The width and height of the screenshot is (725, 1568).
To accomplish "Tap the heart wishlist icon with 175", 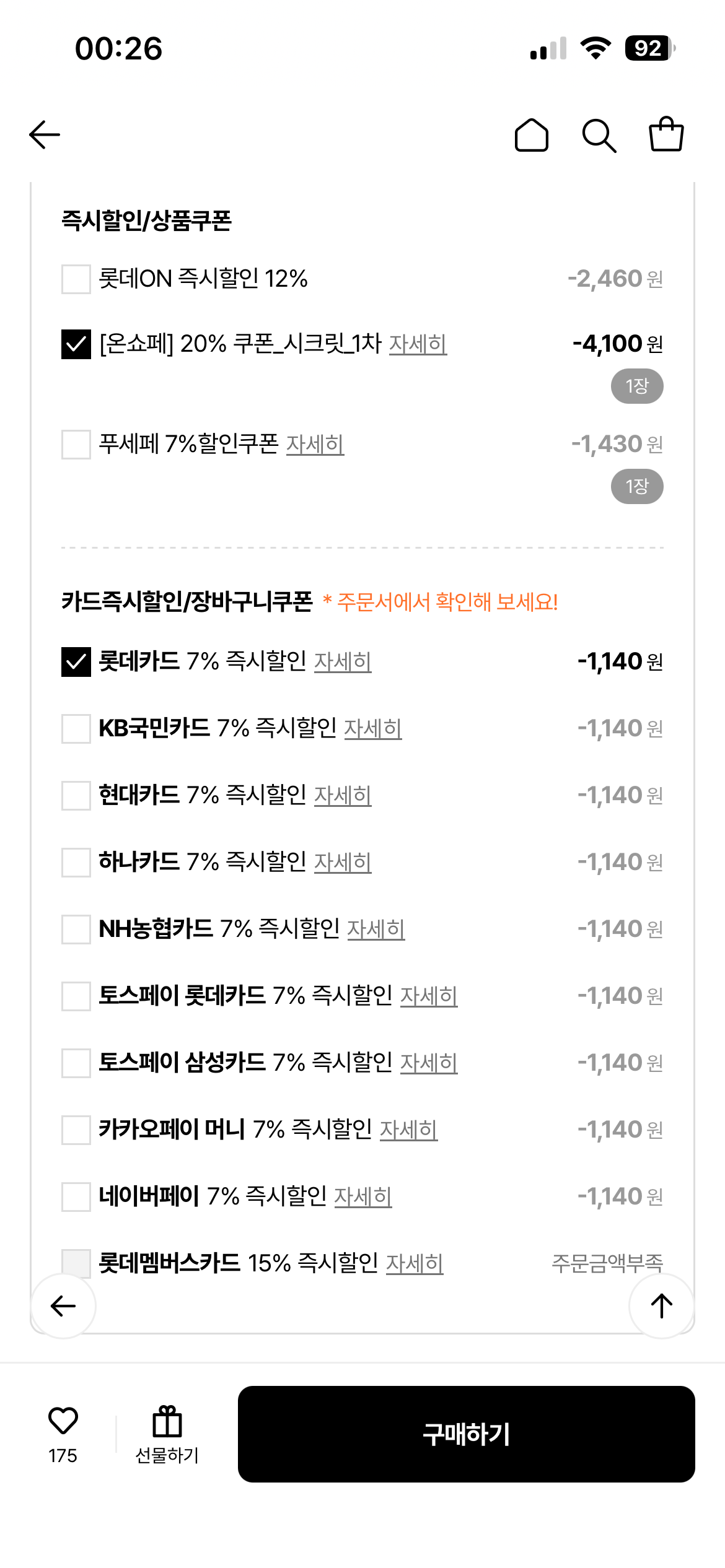I will (x=63, y=1421).
